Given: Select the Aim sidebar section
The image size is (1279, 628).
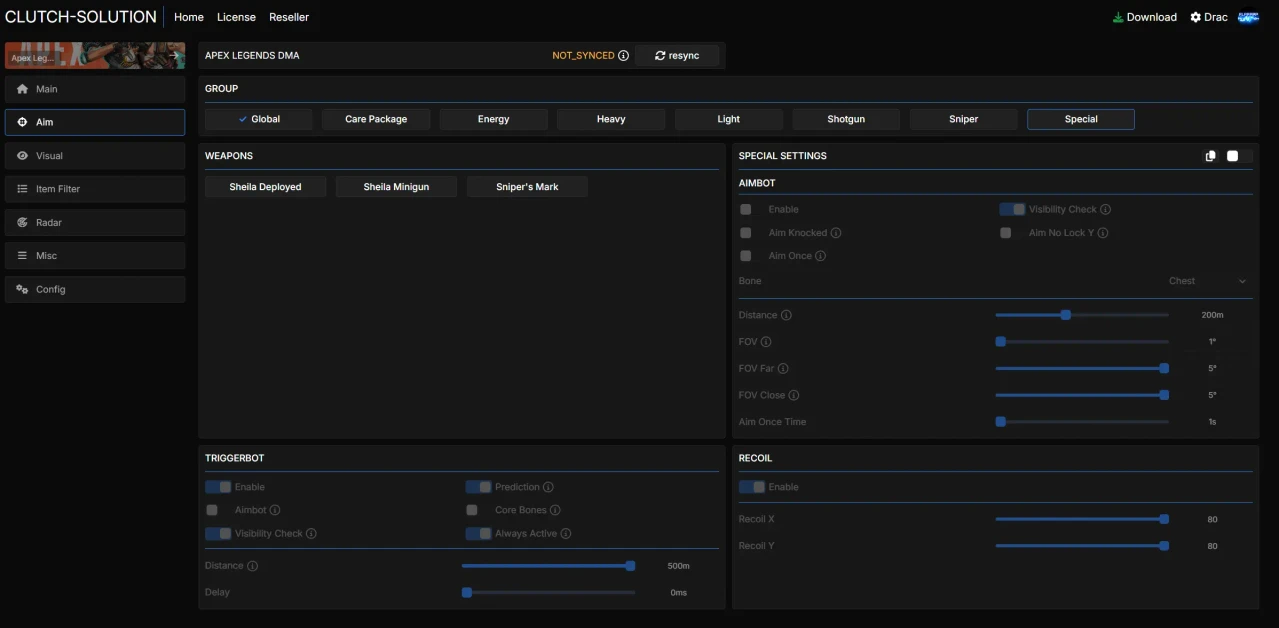Looking at the screenshot, I should (x=95, y=122).
